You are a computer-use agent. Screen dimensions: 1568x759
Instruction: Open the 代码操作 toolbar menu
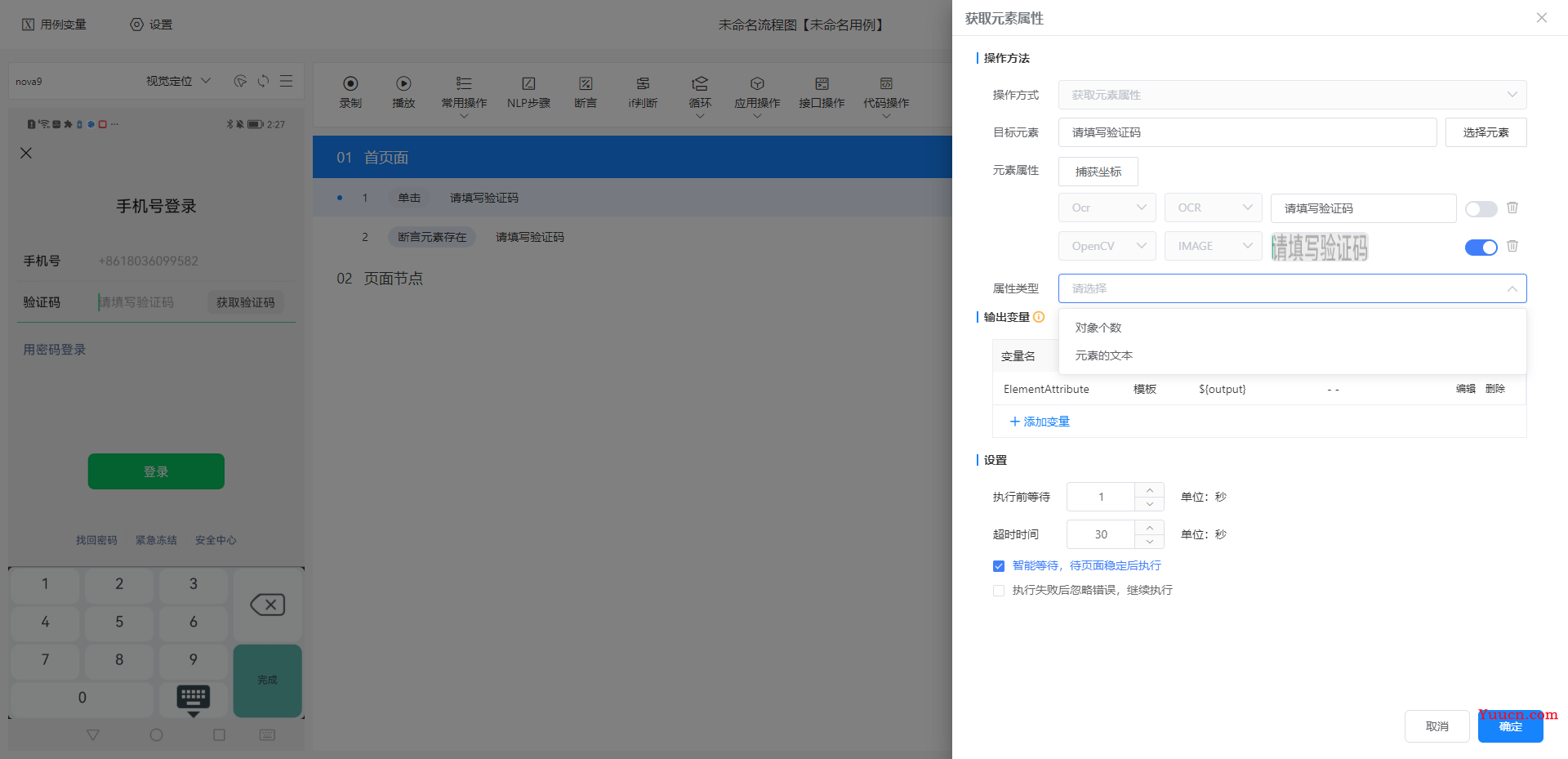tap(886, 96)
